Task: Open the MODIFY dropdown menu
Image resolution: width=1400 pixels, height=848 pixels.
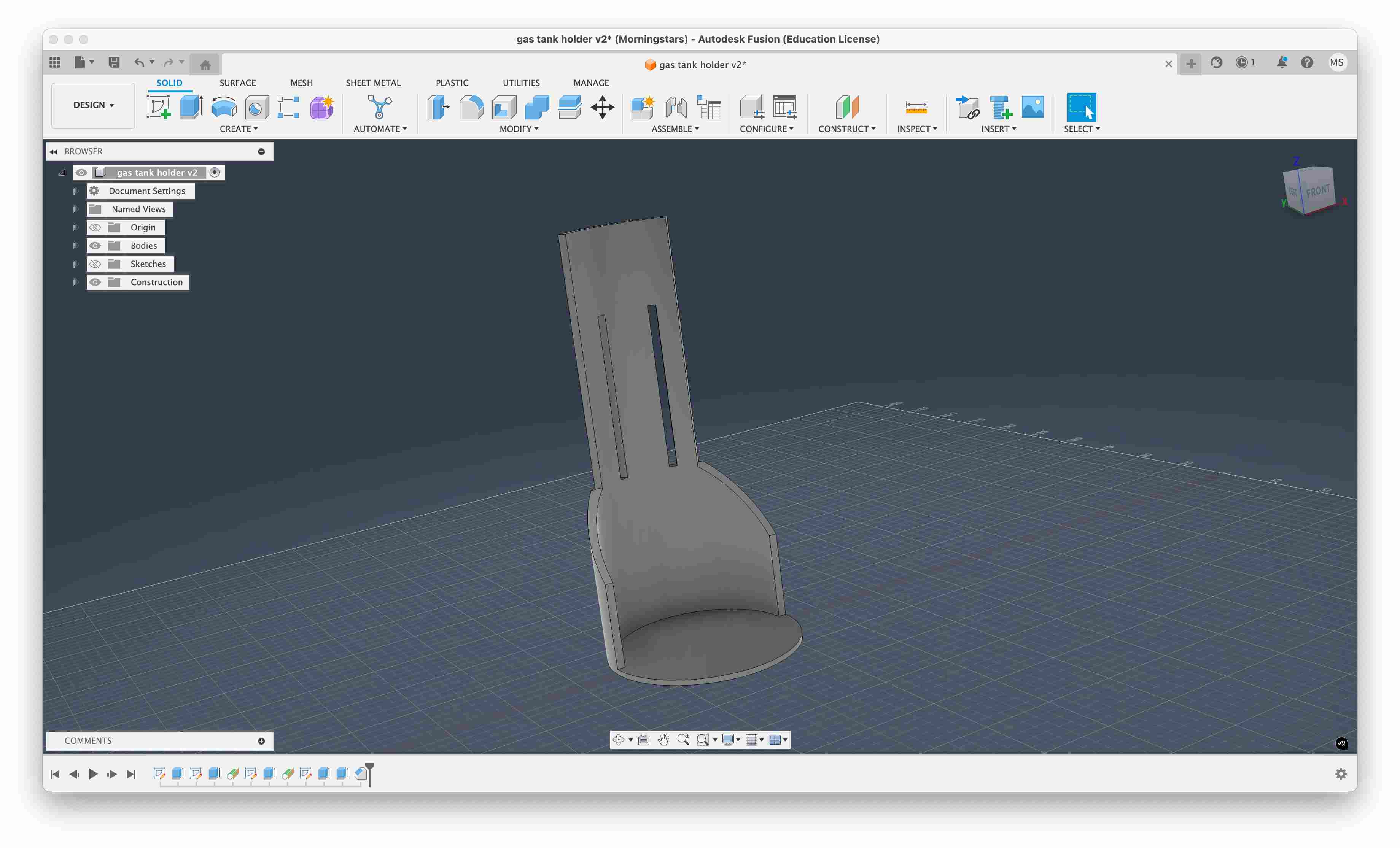Action: (x=519, y=129)
